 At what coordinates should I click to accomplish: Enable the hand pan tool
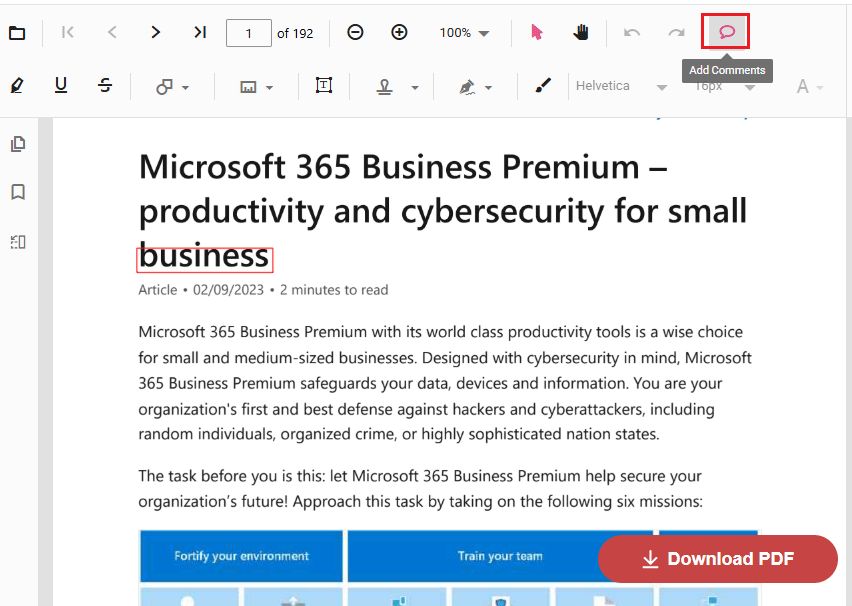(581, 33)
